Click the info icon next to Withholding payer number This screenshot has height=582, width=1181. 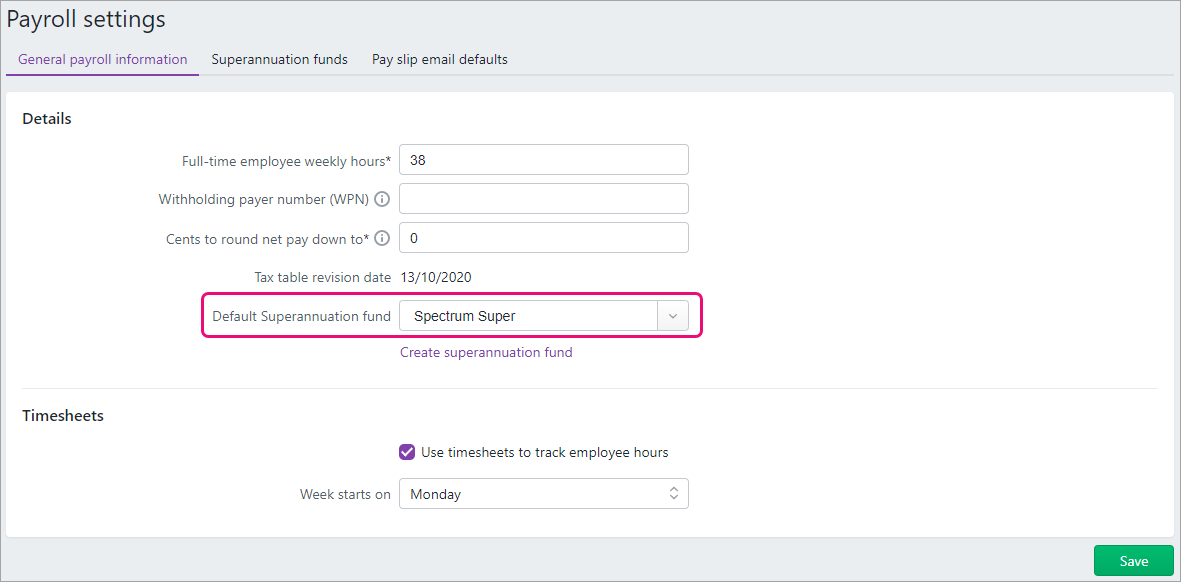pyautogui.click(x=382, y=198)
